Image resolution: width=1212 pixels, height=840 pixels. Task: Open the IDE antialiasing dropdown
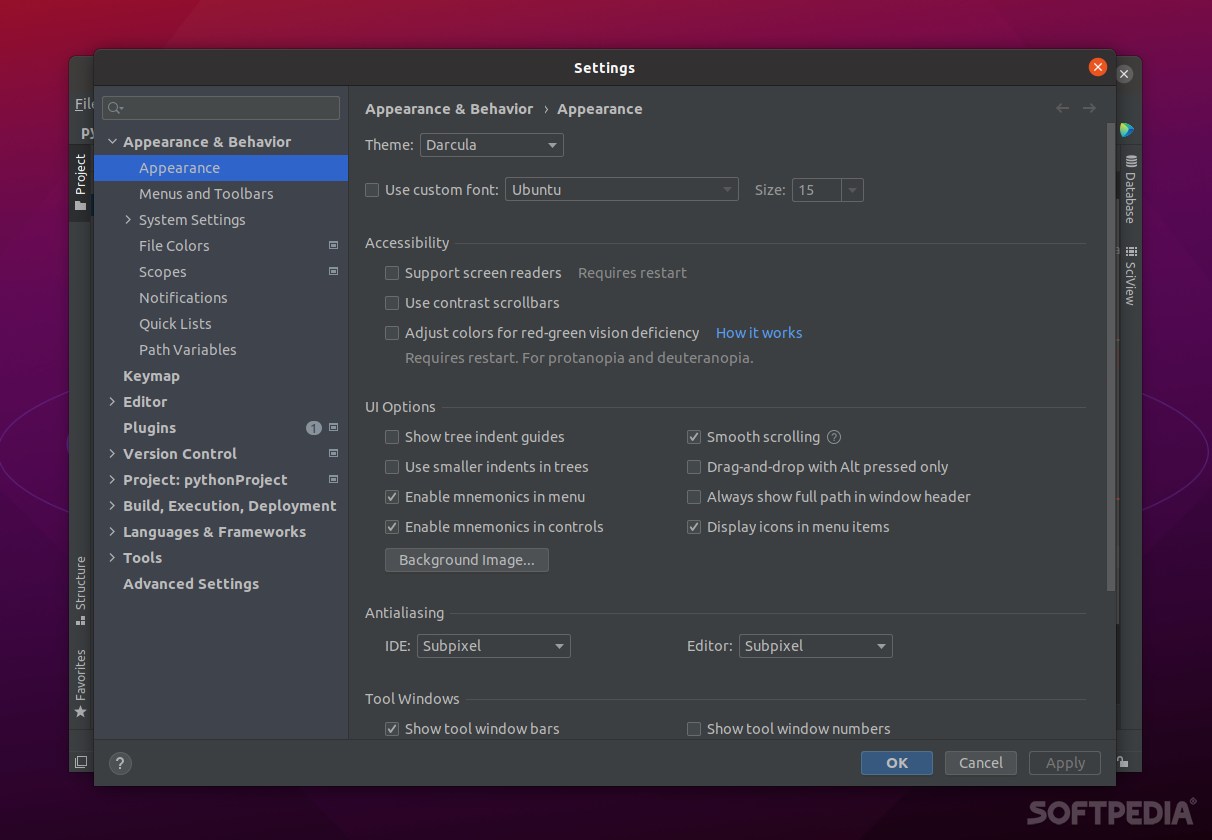click(x=494, y=646)
